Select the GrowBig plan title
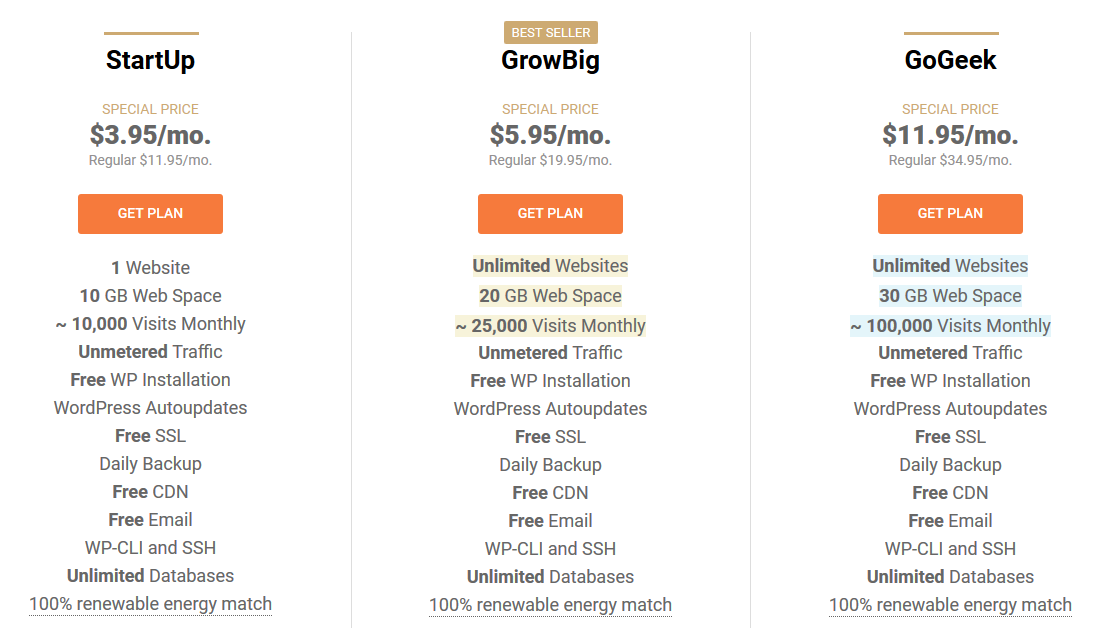1114x628 pixels. click(550, 59)
